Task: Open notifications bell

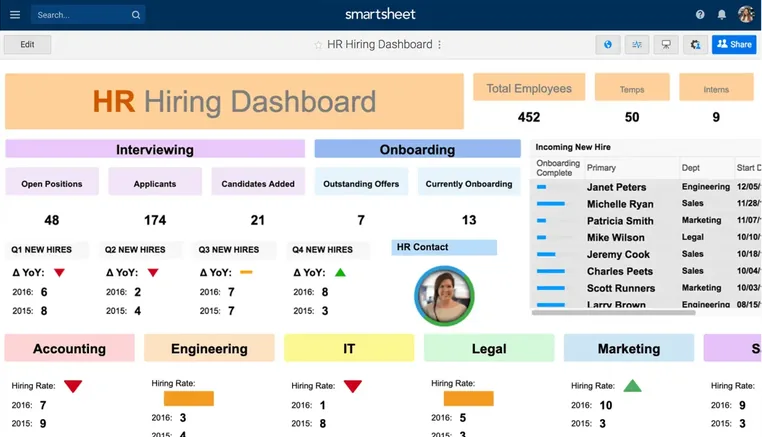Action: 722,15
